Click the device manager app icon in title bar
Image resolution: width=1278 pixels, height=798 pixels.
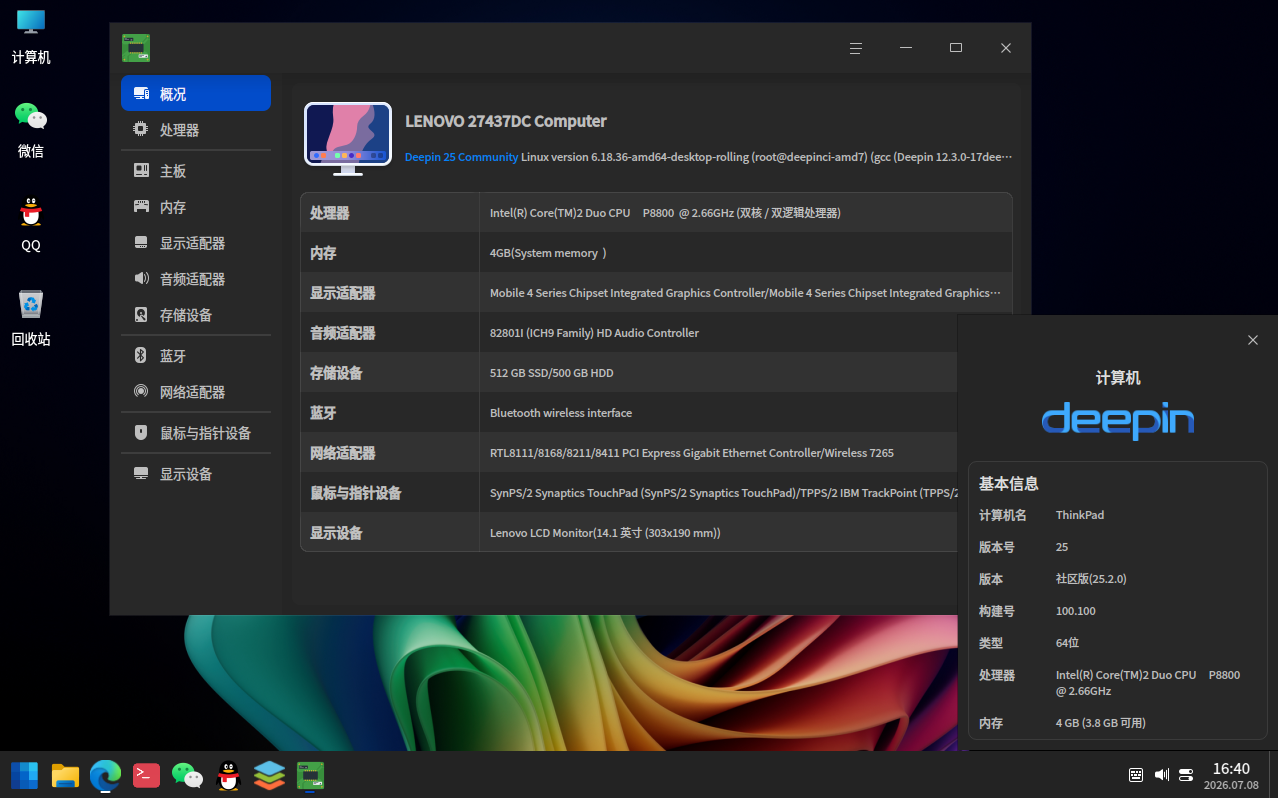[136, 48]
